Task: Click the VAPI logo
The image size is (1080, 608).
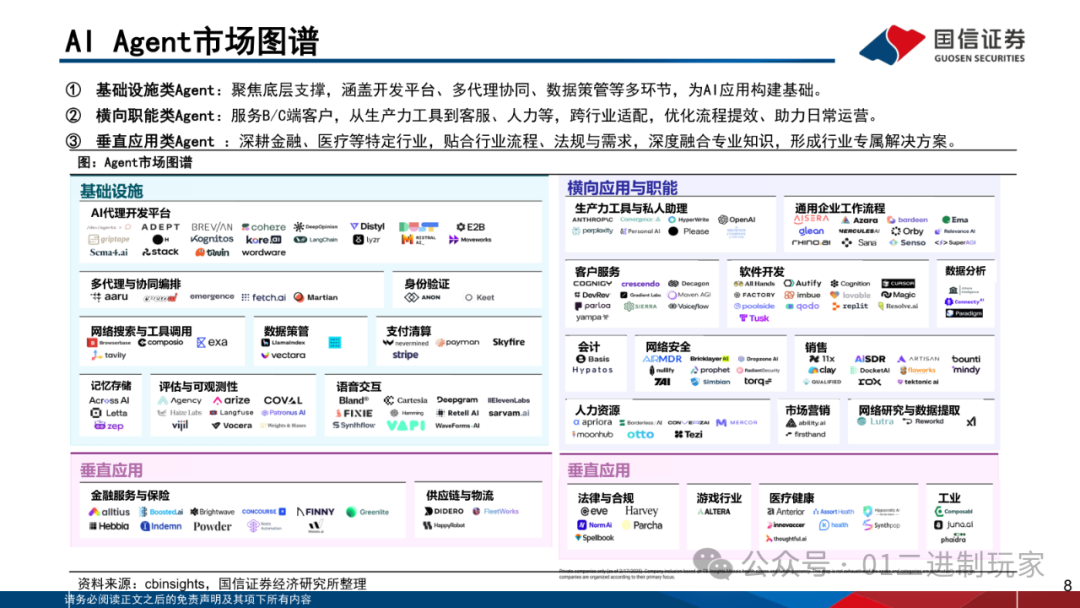Action: tap(405, 426)
